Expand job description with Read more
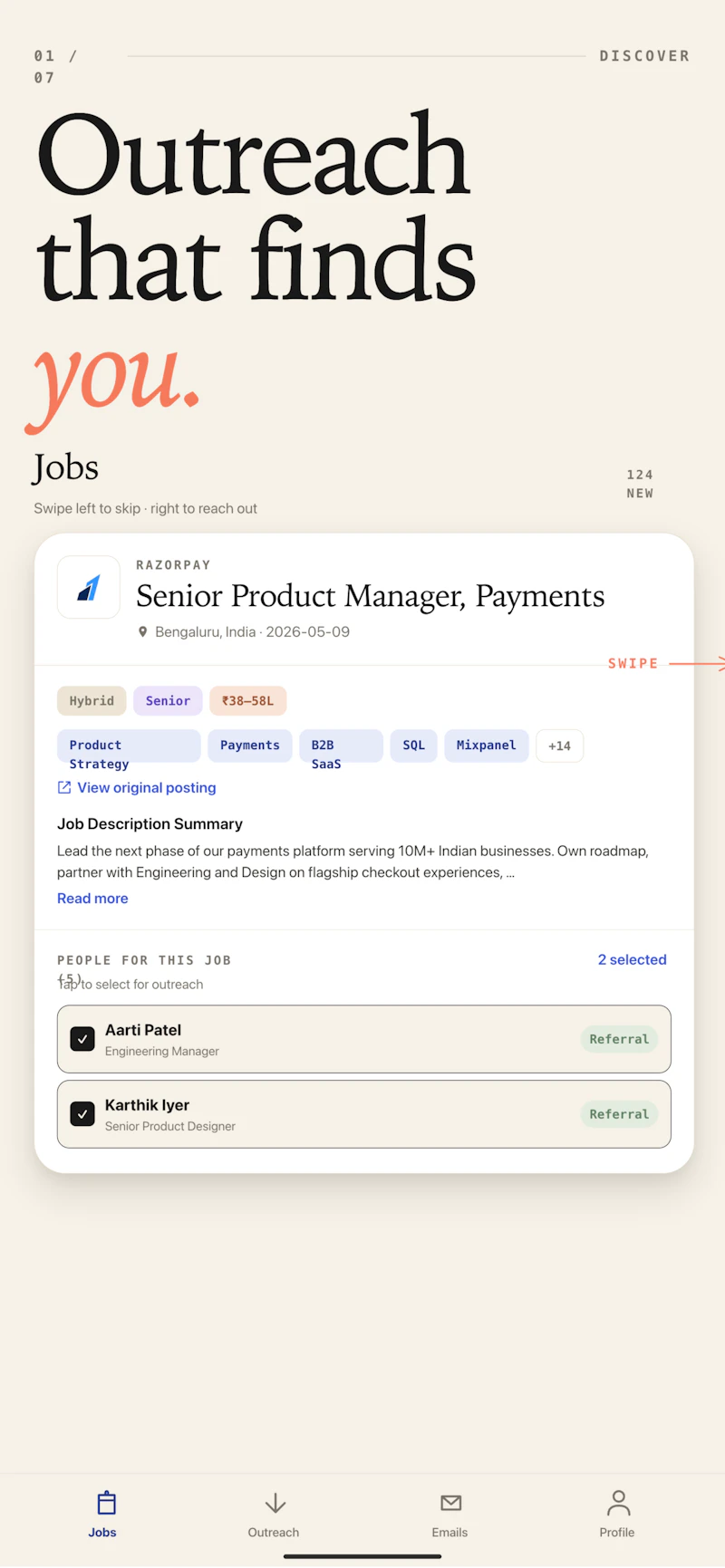Viewport: 725px width, 1568px height. point(92,899)
